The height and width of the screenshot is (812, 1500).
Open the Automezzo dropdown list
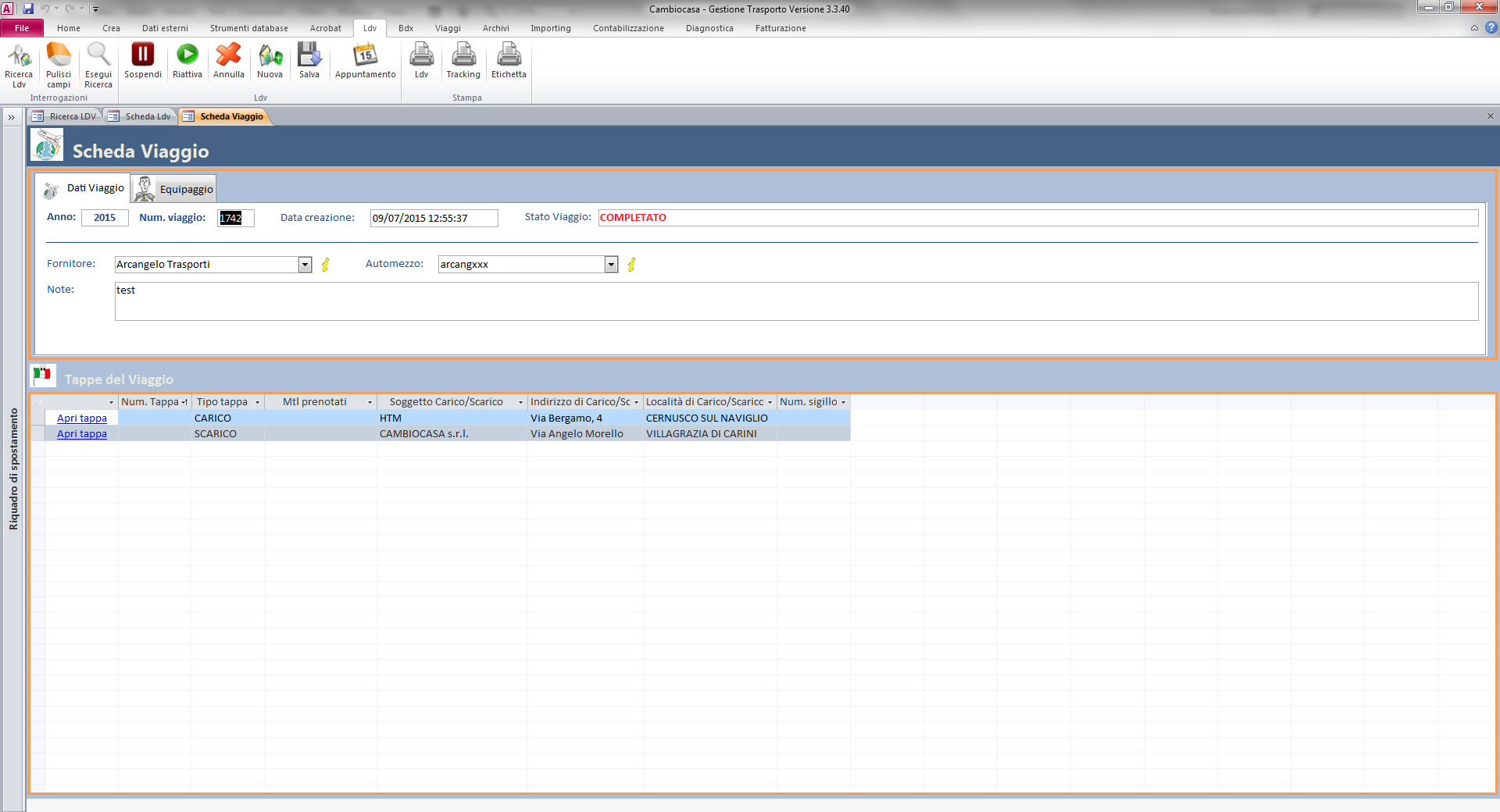click(612, 265)
